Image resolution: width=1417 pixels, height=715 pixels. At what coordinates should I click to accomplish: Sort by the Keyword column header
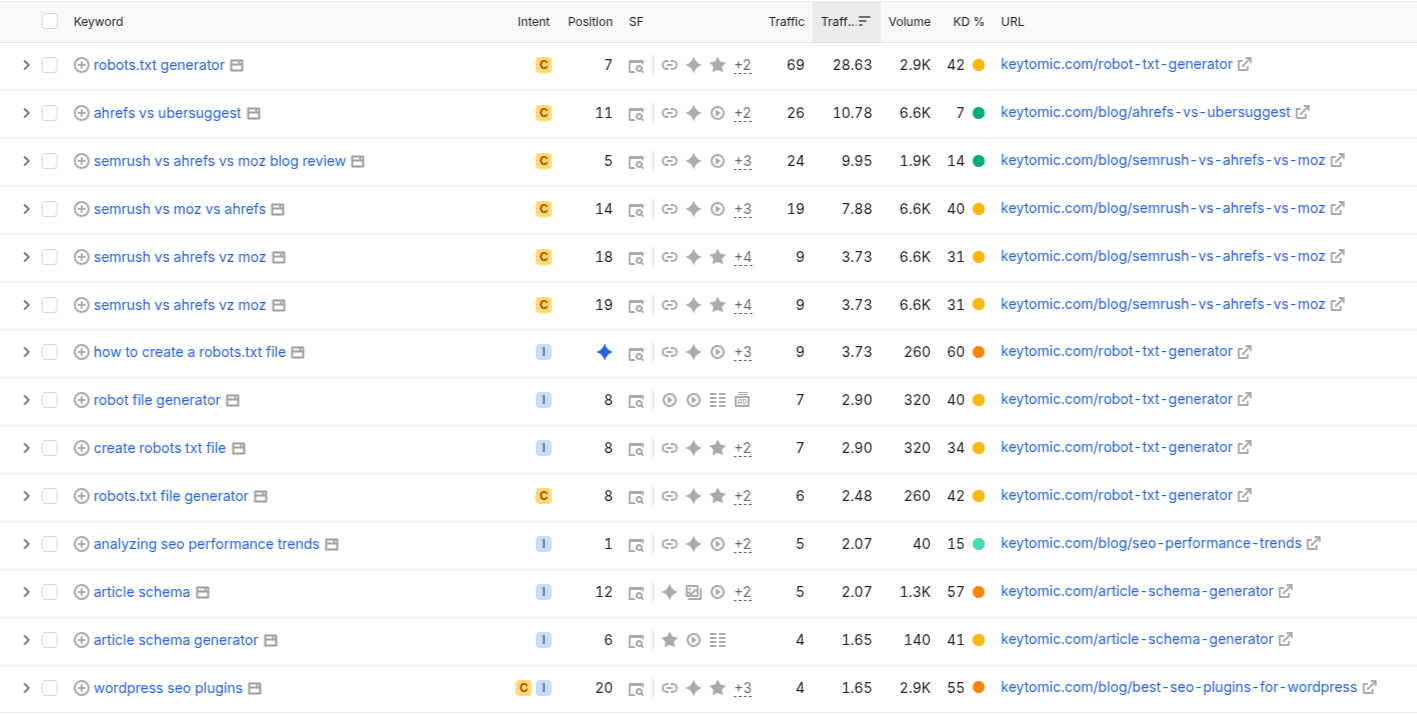(98, 21)
